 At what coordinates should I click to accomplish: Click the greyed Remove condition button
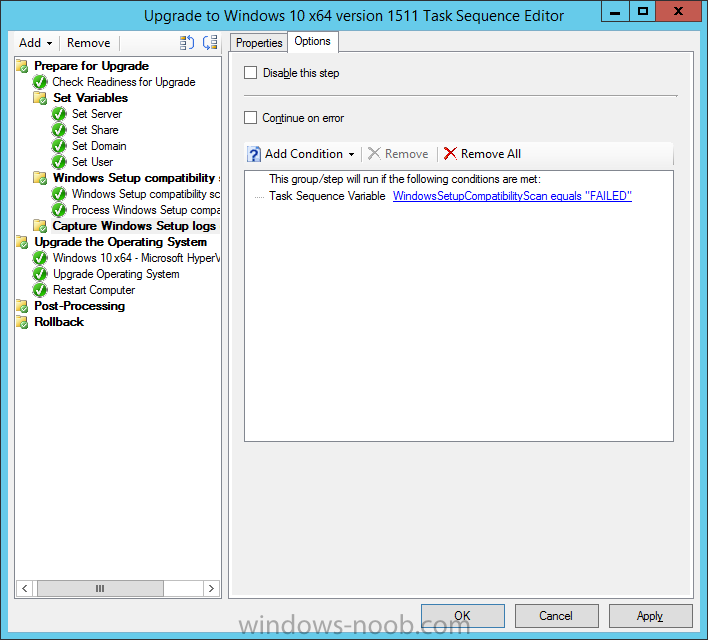398,154
